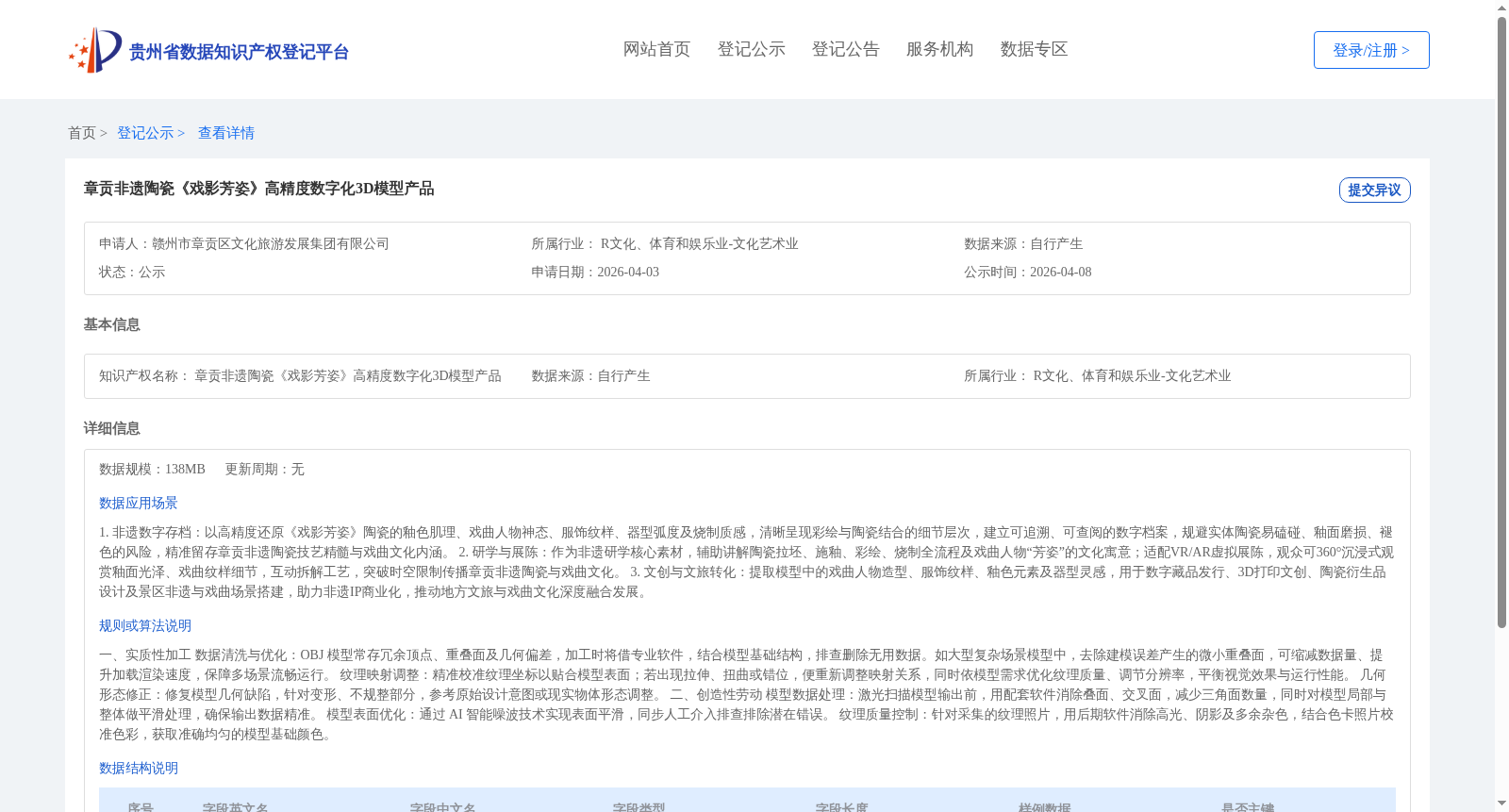Click the 数据结构说明 heading
Image resolution: width=1509 pixels, height=812 pixels.
[139, 768]
